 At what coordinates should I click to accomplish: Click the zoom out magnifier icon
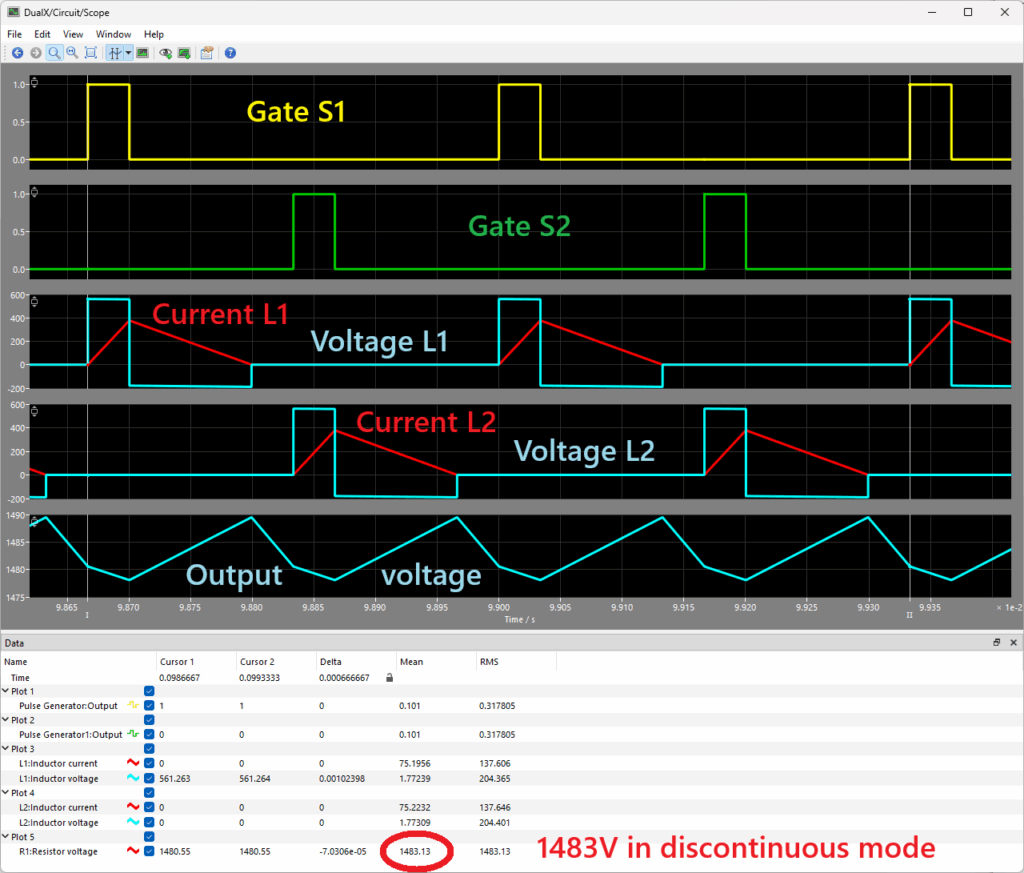click(72, 53)
